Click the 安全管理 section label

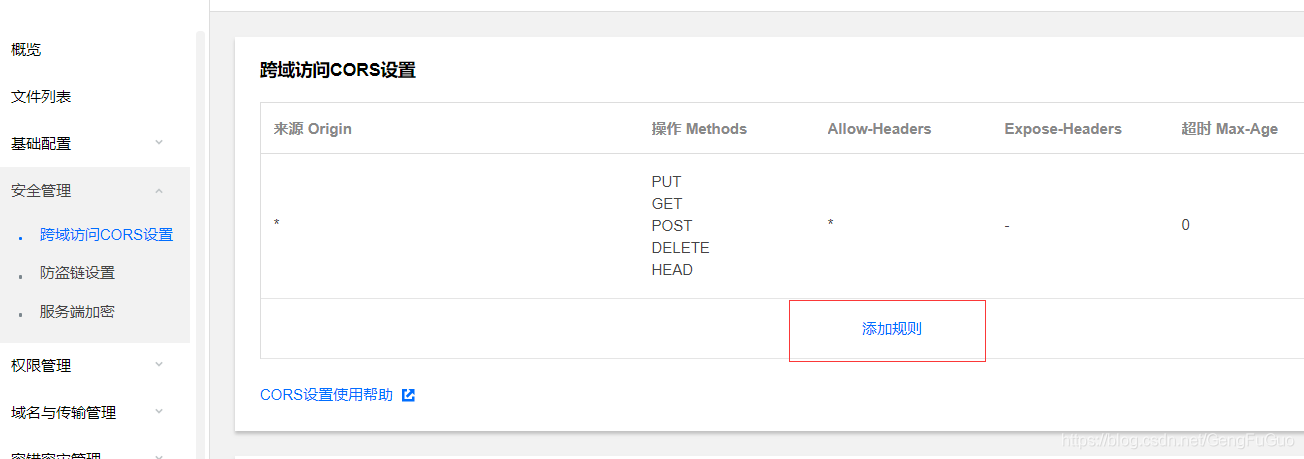(41, 190)
